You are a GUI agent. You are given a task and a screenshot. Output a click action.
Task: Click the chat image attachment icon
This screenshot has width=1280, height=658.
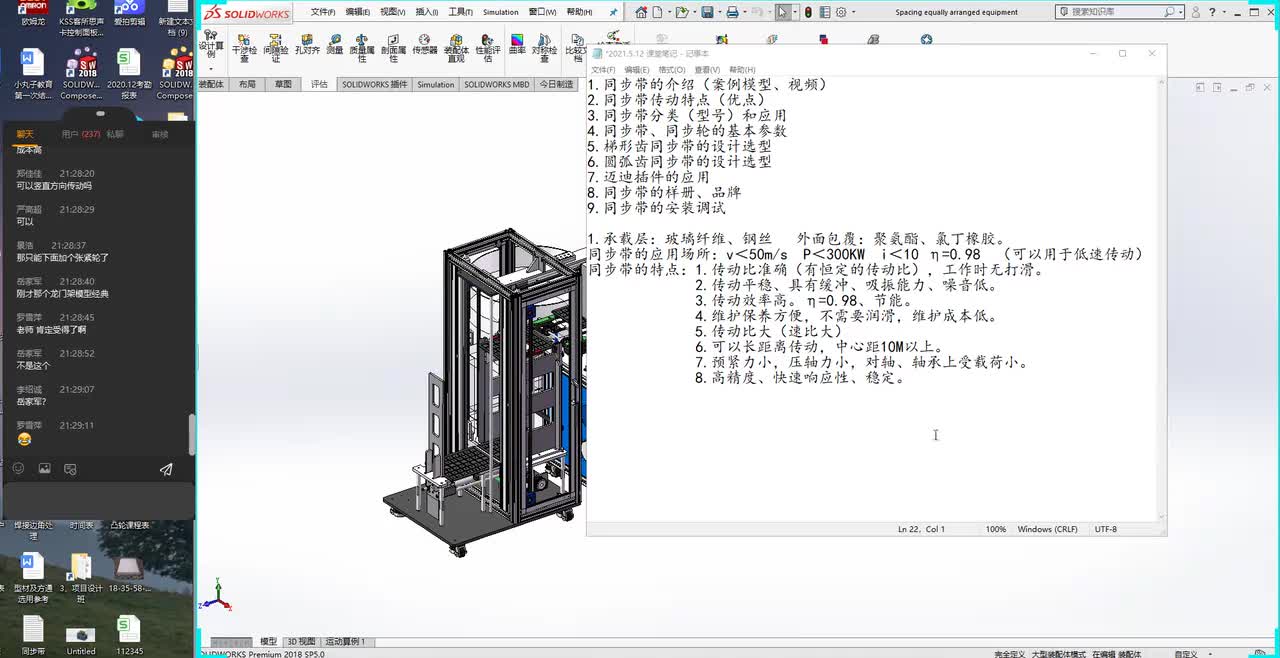coord(44,468)
